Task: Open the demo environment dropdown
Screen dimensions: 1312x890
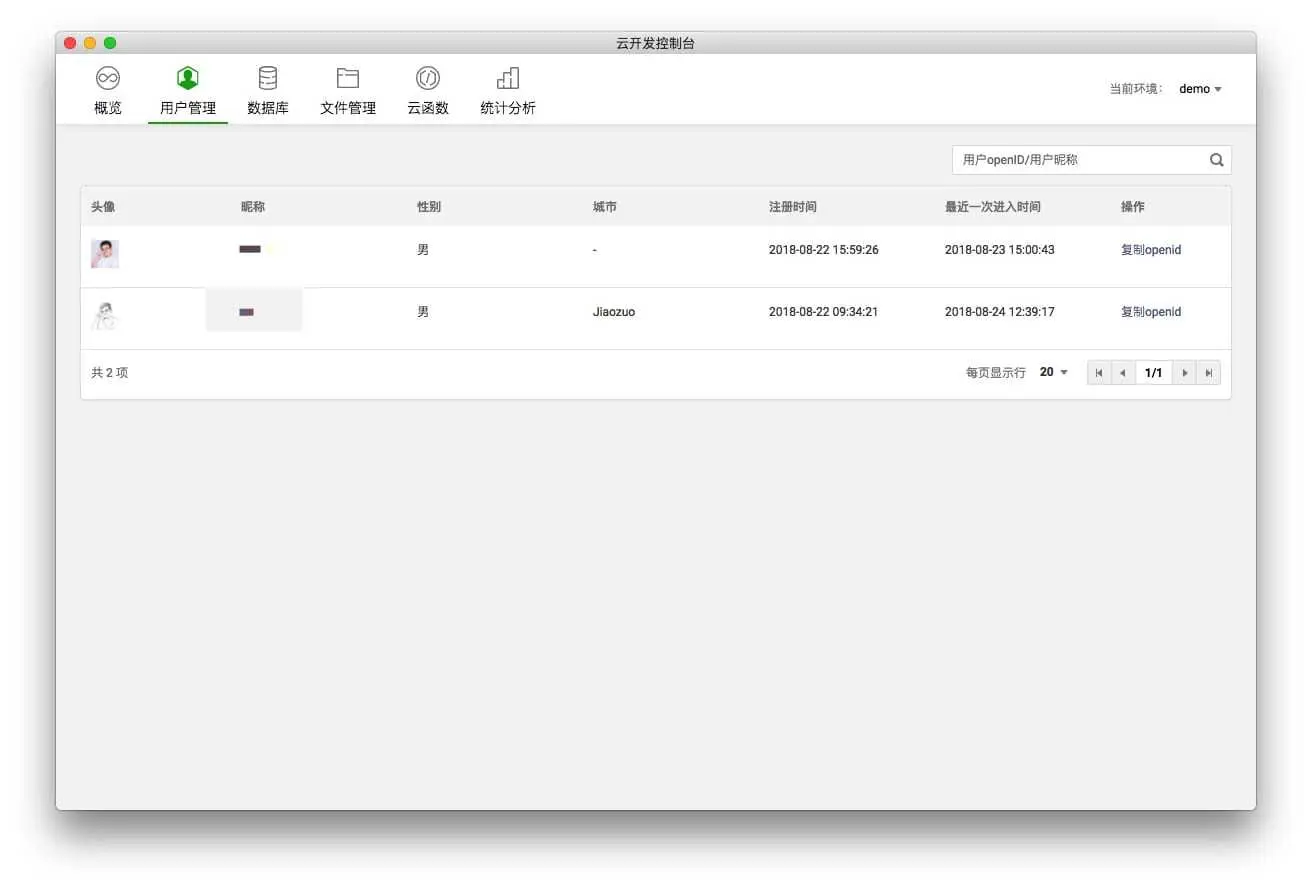Action: pyautogui.click(x=1200, y=89)
